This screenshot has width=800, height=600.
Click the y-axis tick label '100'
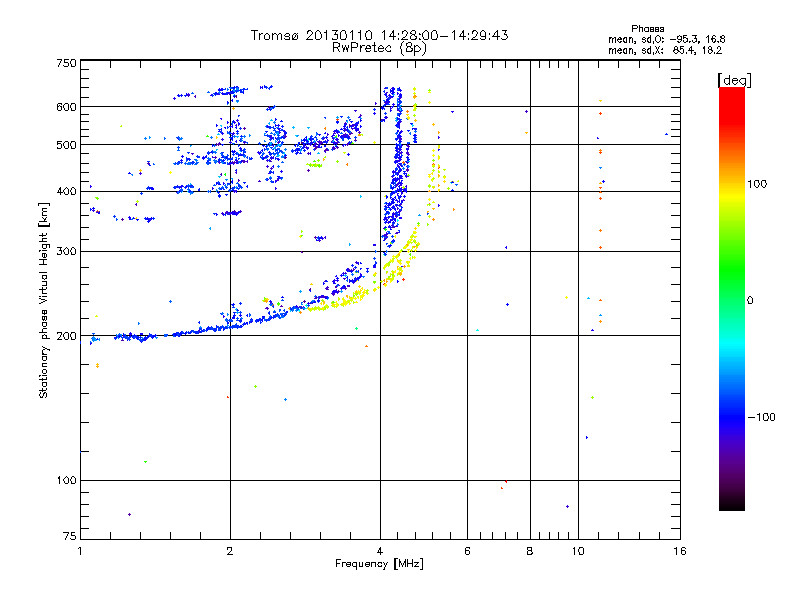point(66,480)
